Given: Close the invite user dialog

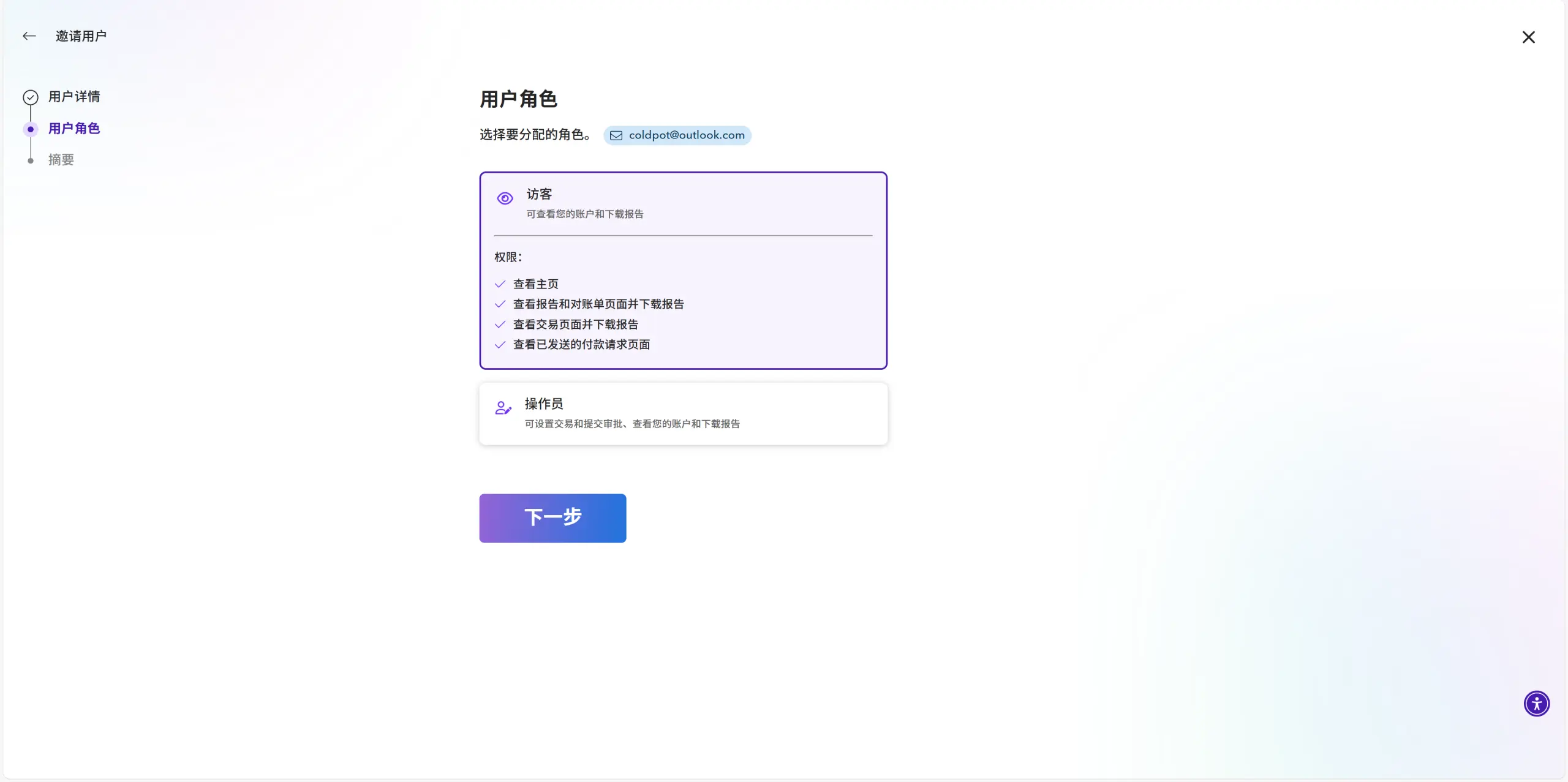Looking at the screenshot, I should click(1529, 37).
